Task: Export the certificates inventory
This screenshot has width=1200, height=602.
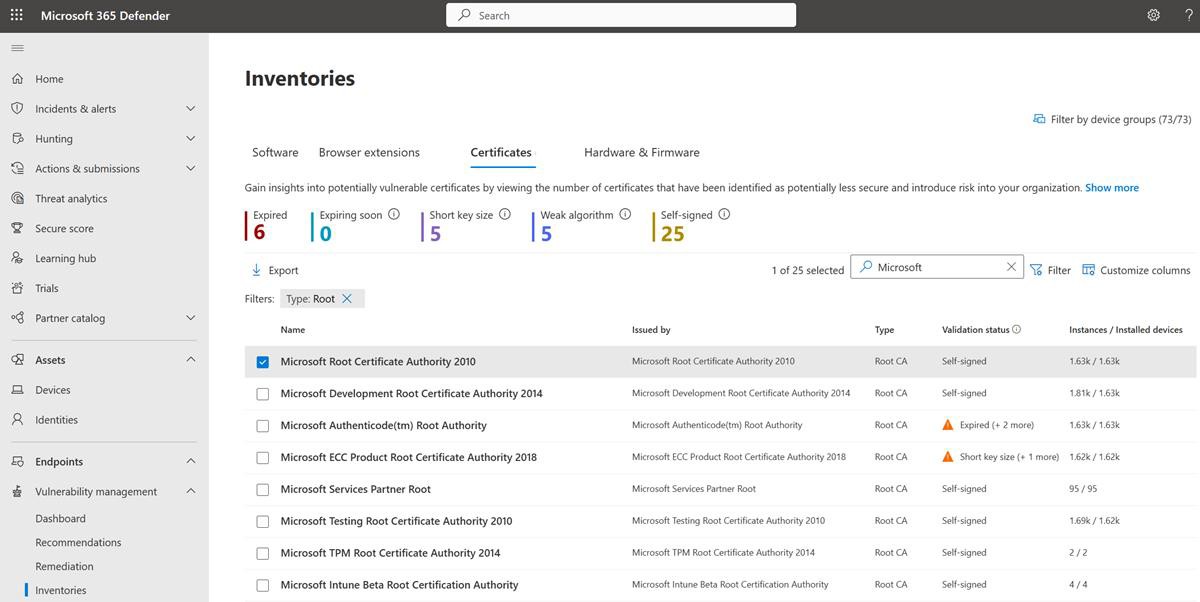Action: pos(273,269)
